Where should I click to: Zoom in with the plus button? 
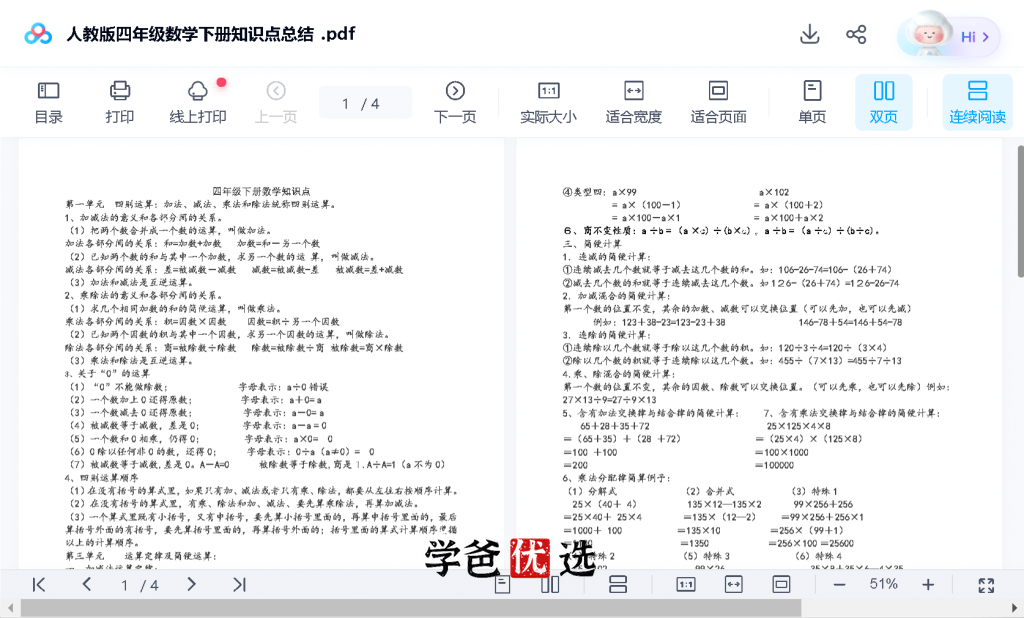(928, 585)
